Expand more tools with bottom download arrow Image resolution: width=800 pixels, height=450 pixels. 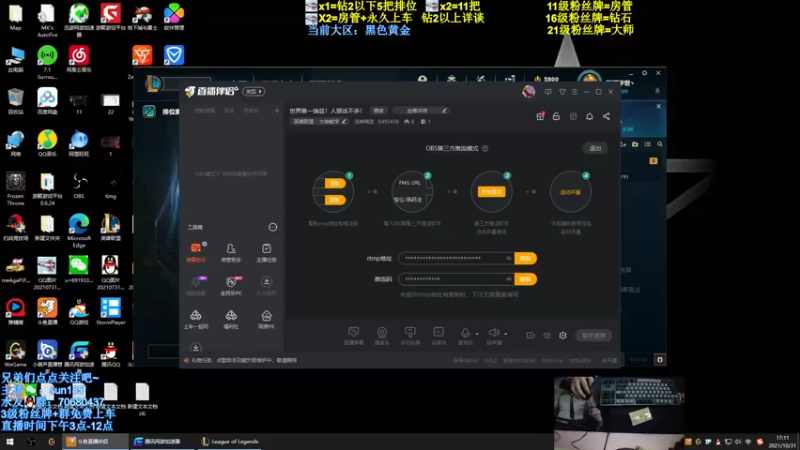pos(195,348)
